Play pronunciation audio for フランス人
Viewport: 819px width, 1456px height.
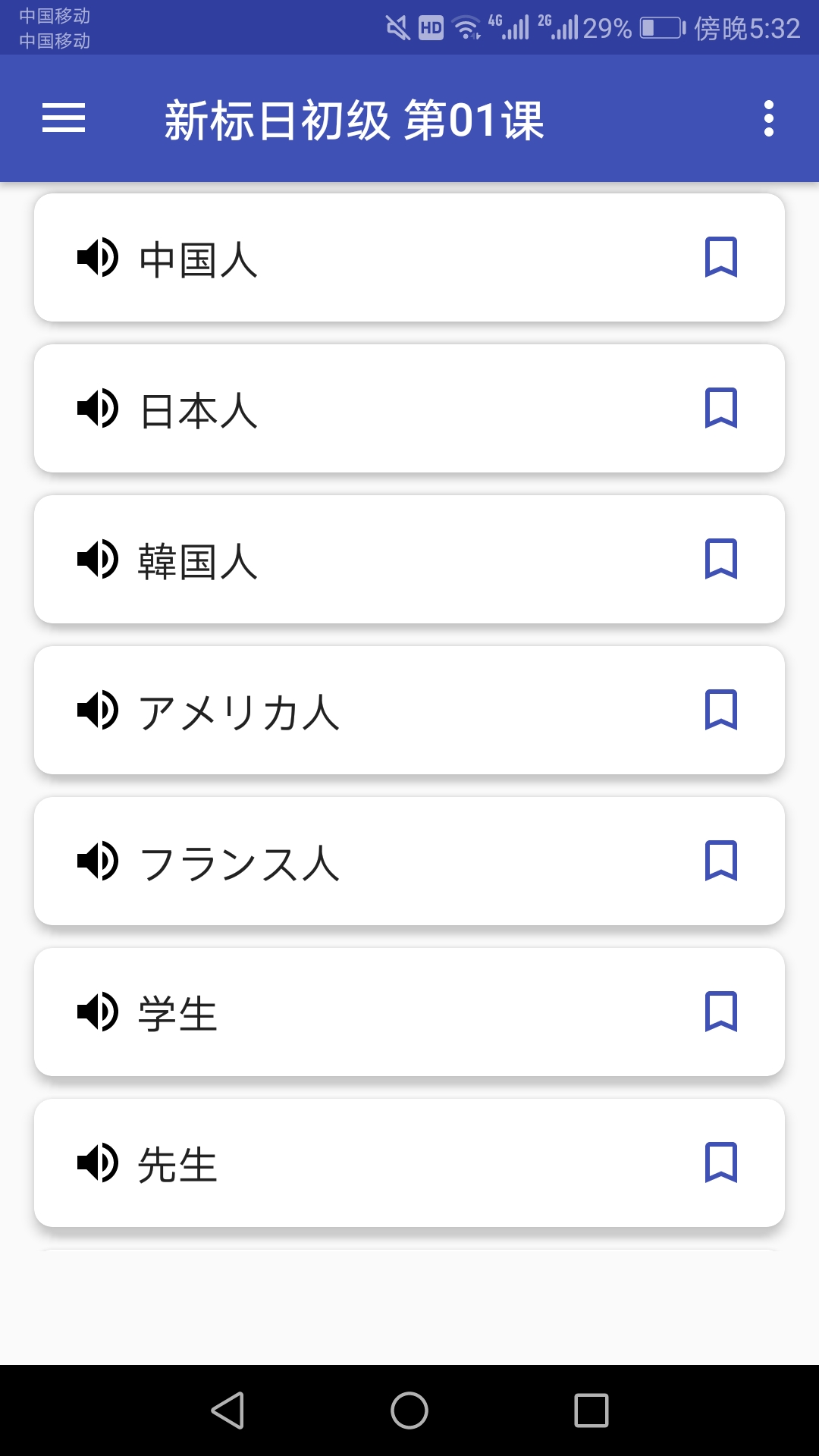click(x=98, y=861)
